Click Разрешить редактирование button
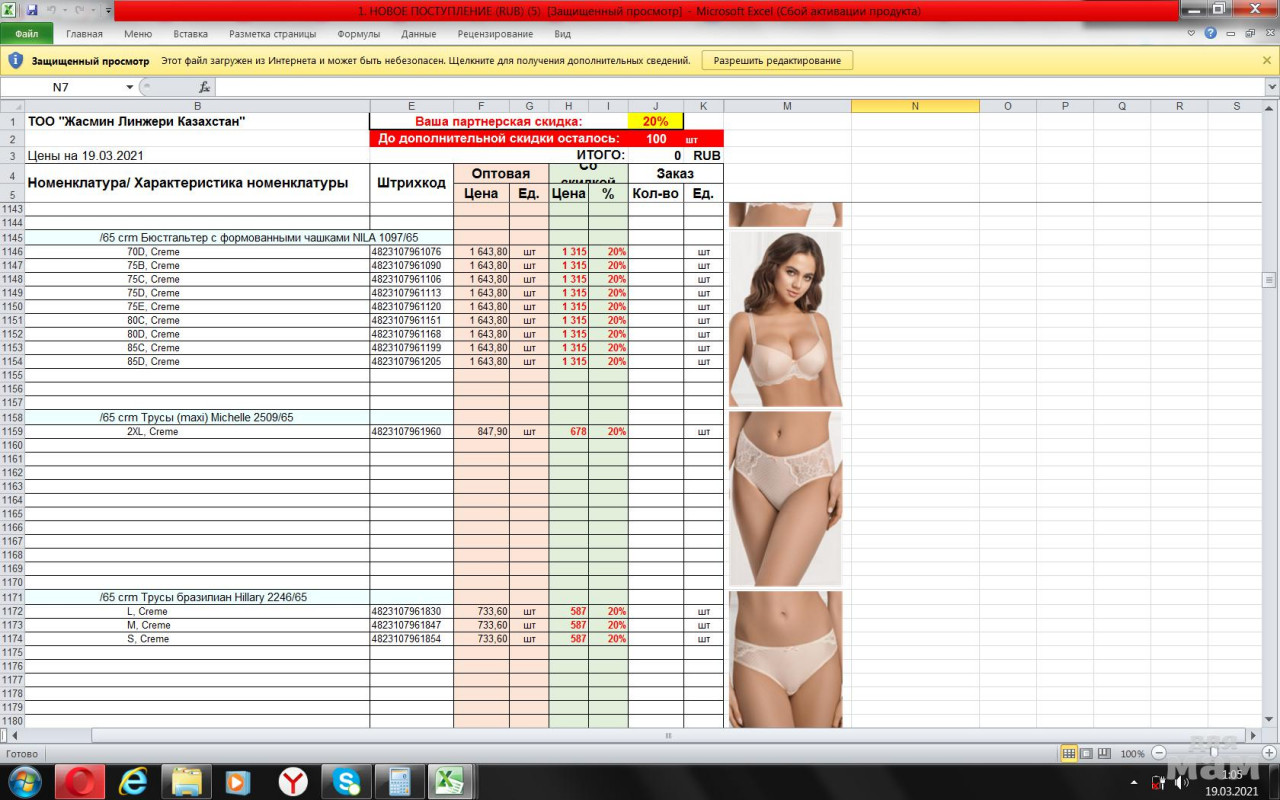This screenshot has width=1280, height=800. point(777,60)
